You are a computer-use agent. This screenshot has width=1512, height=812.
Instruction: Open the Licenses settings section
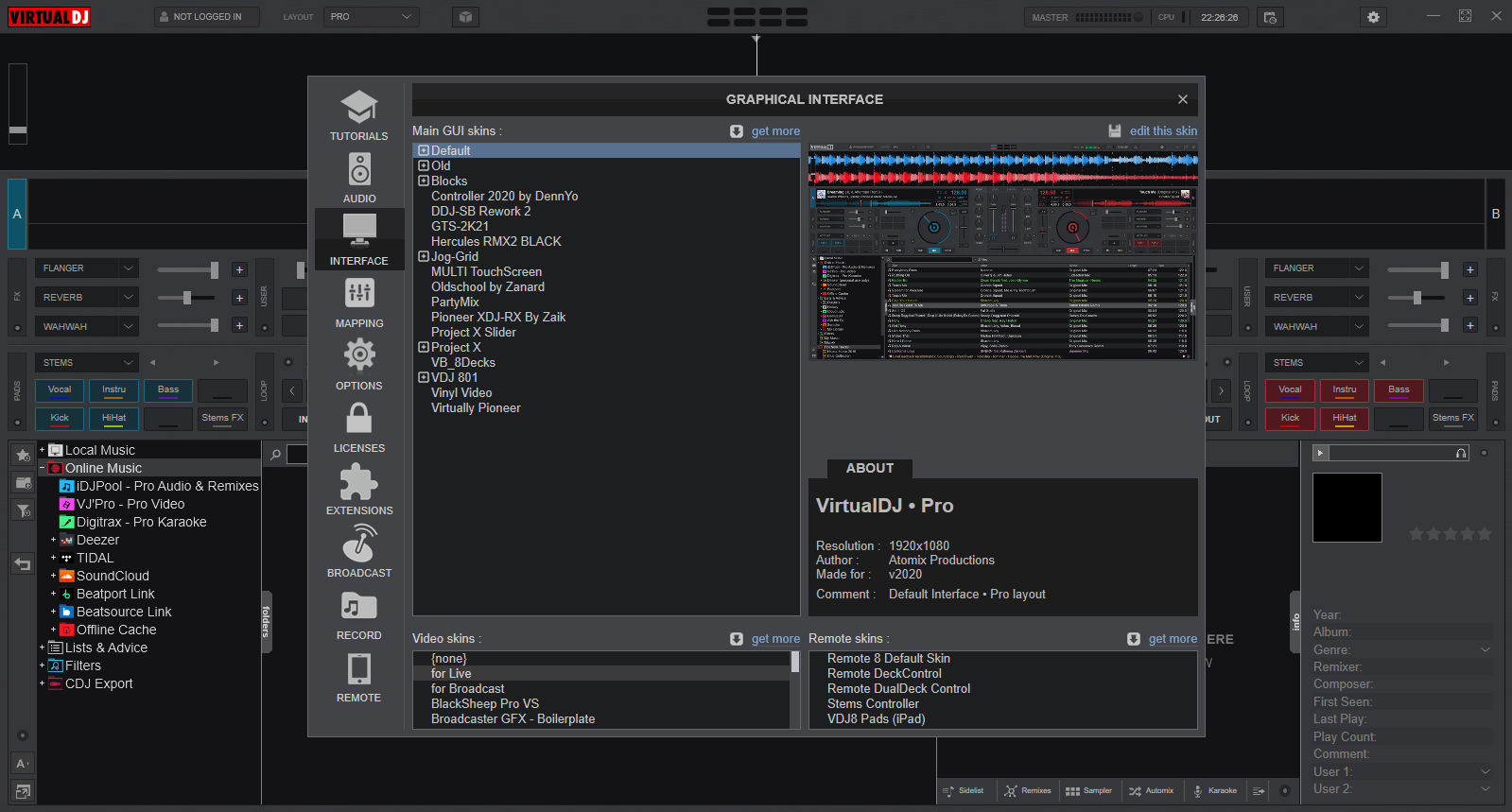358,426
